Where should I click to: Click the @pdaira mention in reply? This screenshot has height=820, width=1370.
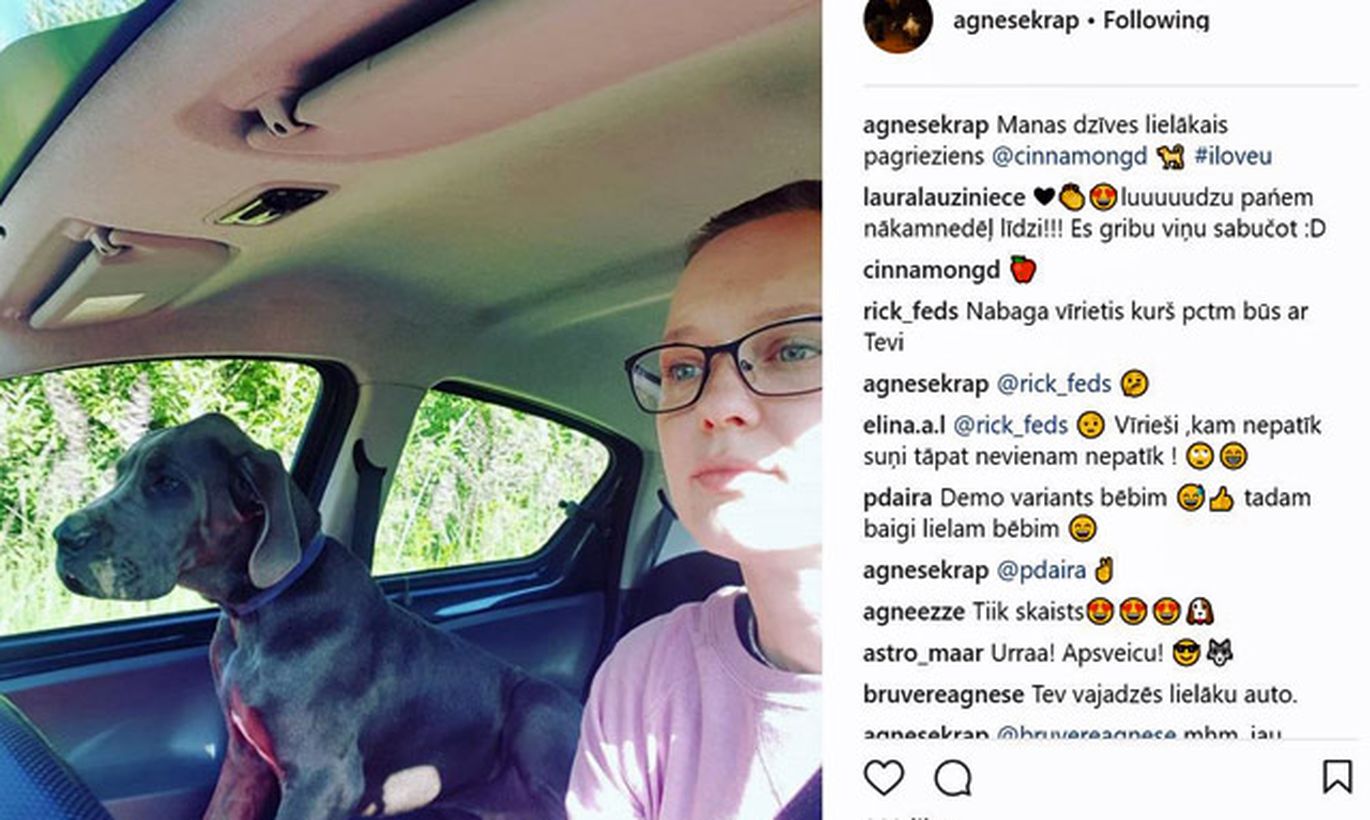click(1041, 571)
